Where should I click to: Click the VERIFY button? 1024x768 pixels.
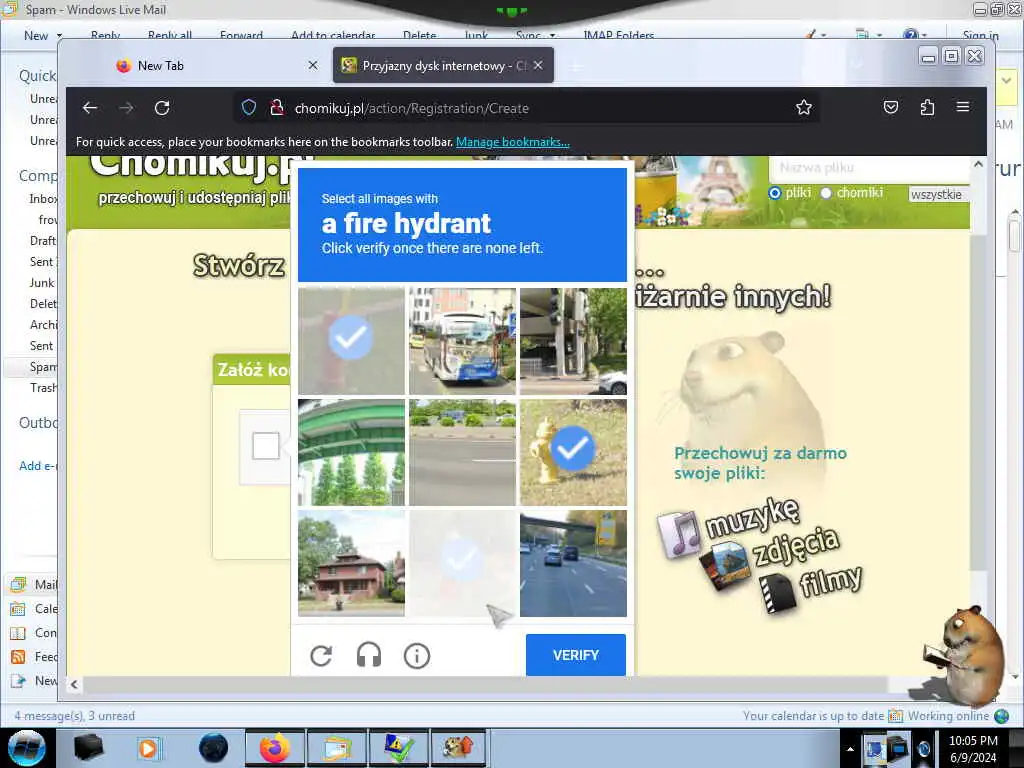pos(575,654)
